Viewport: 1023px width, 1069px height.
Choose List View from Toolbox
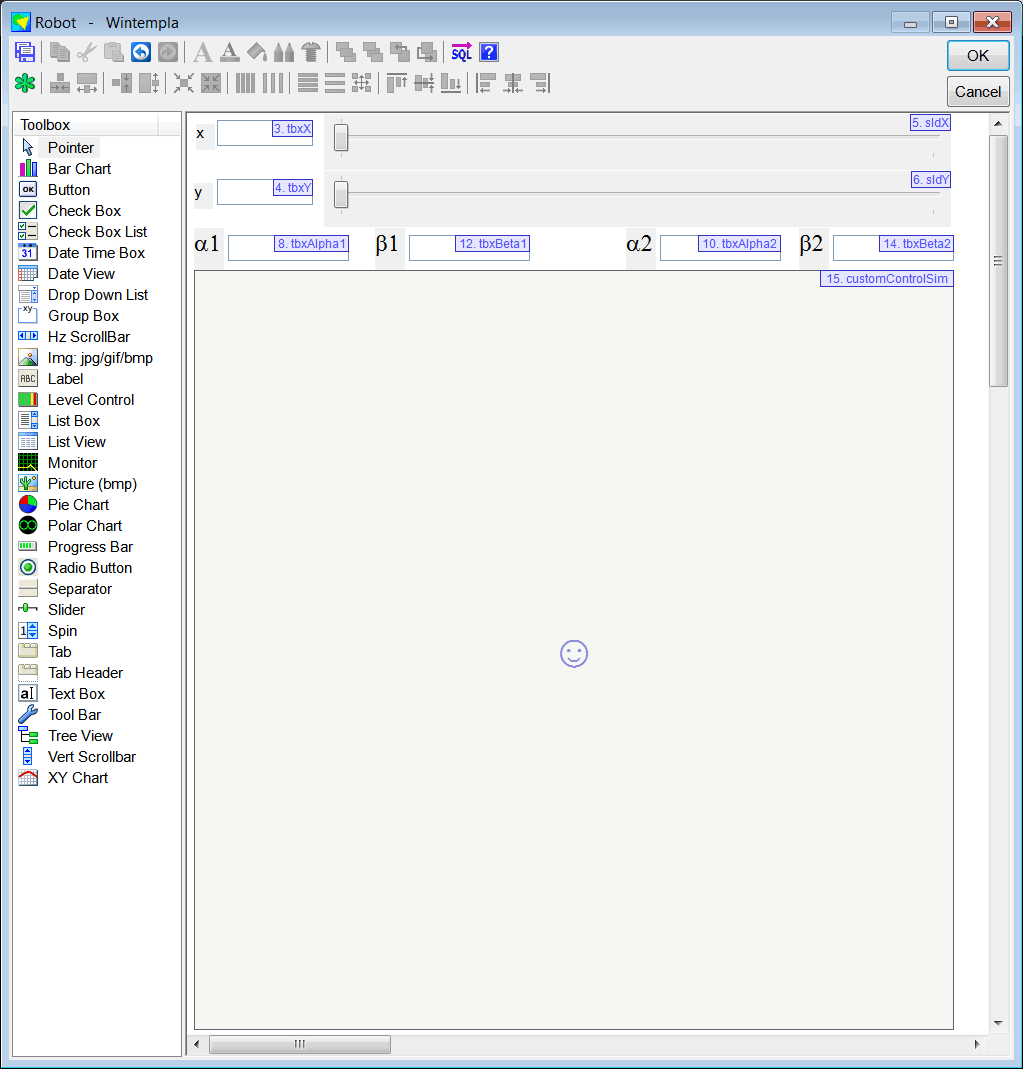point(63,442)
